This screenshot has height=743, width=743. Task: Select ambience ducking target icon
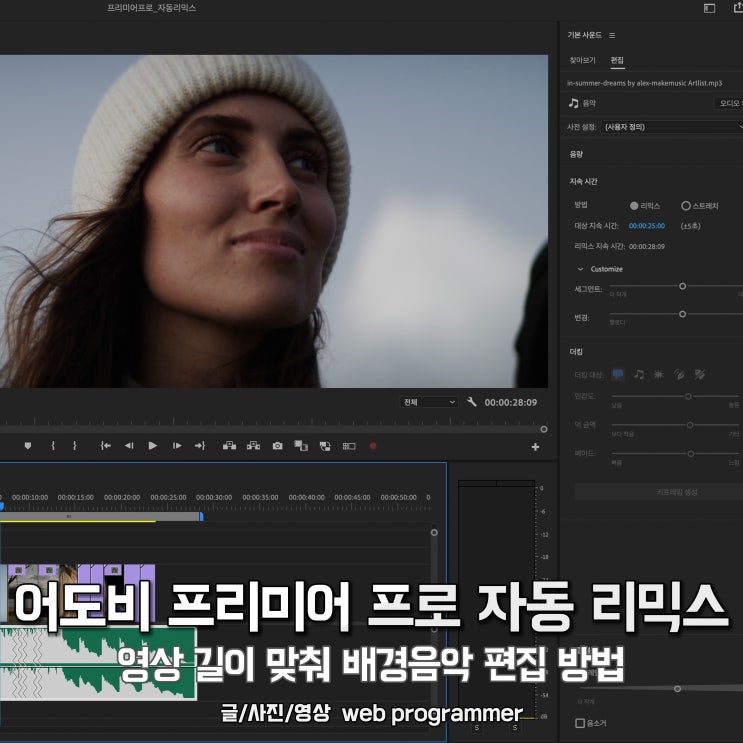(679, 375)
